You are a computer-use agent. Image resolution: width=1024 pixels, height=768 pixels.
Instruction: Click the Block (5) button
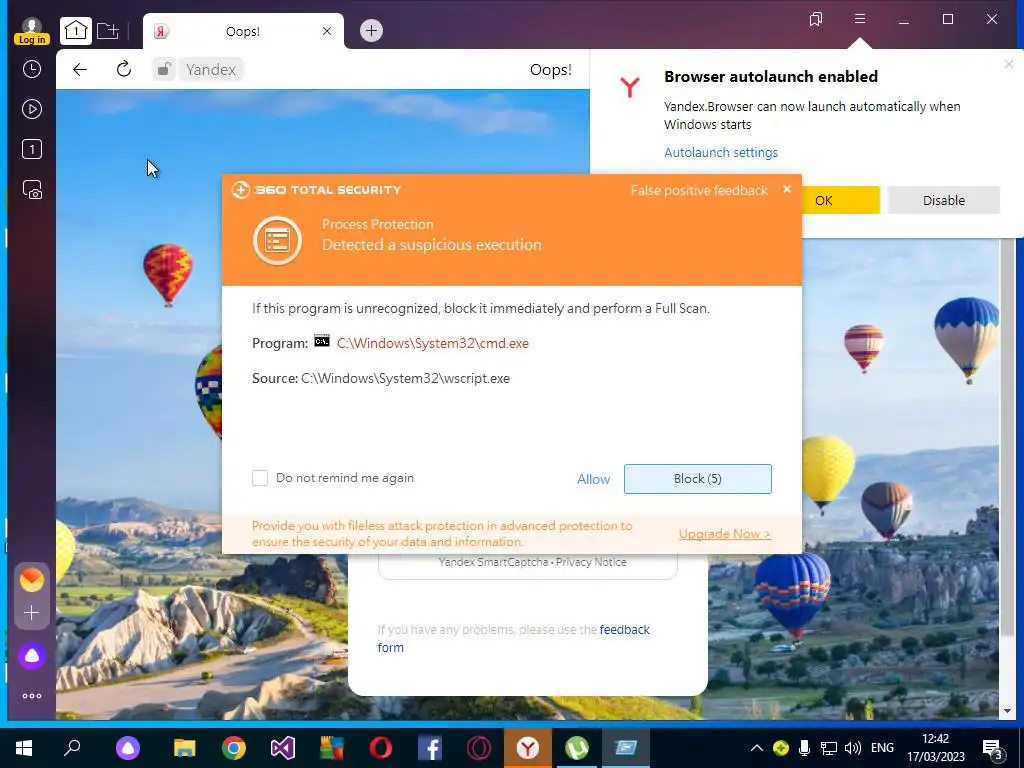tap(697, 479)
